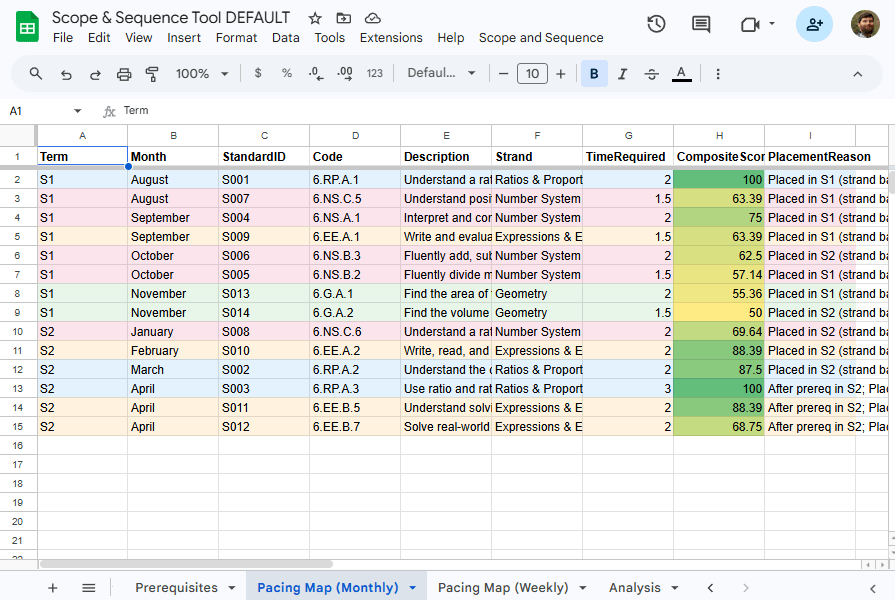Open the all sheets list icon
The height and width of the screenshot is (600, 895).
point(89,587)
